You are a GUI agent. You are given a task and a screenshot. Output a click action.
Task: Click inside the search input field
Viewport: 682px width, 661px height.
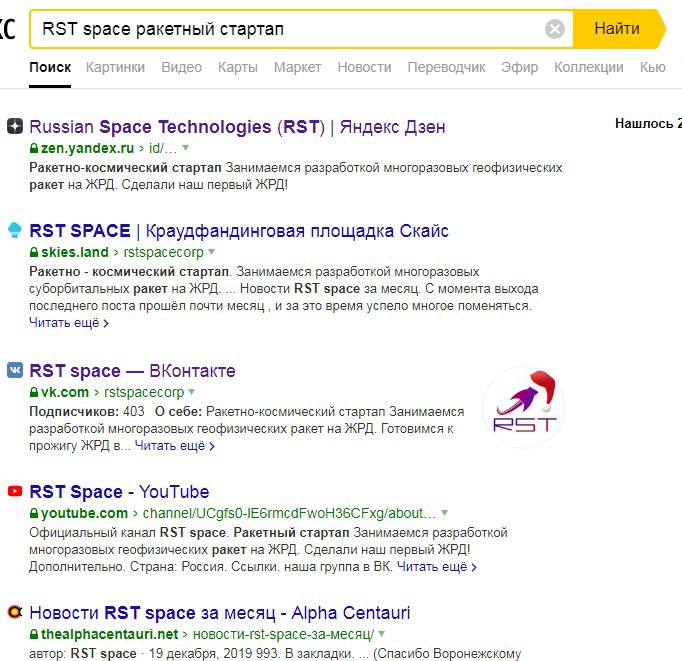tap(287, 29)
